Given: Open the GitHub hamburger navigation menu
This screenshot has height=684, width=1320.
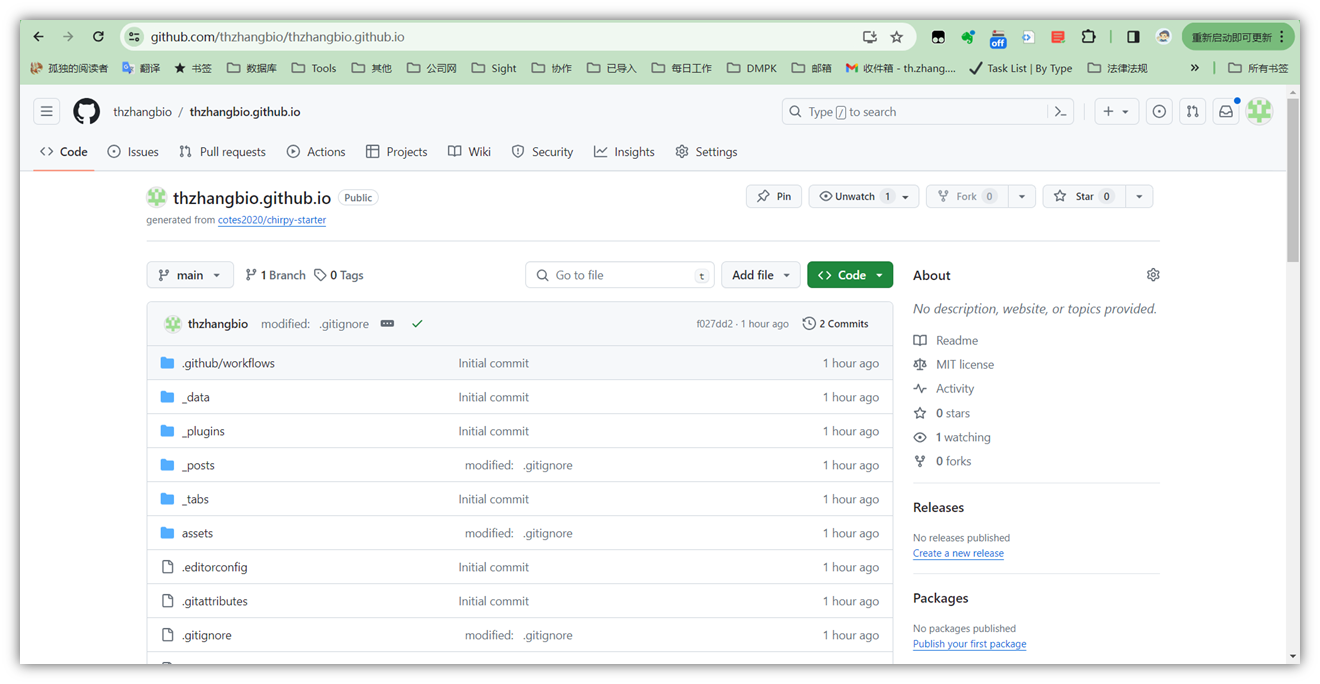Looking at the screenshot, I should [x=47, y=112].
